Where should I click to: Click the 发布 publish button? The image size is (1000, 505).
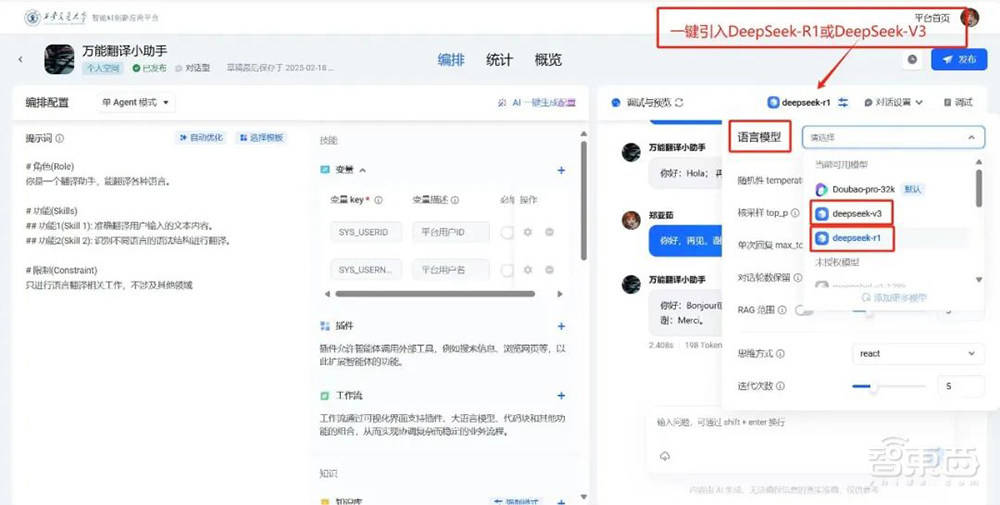click(x=959, y=59)
